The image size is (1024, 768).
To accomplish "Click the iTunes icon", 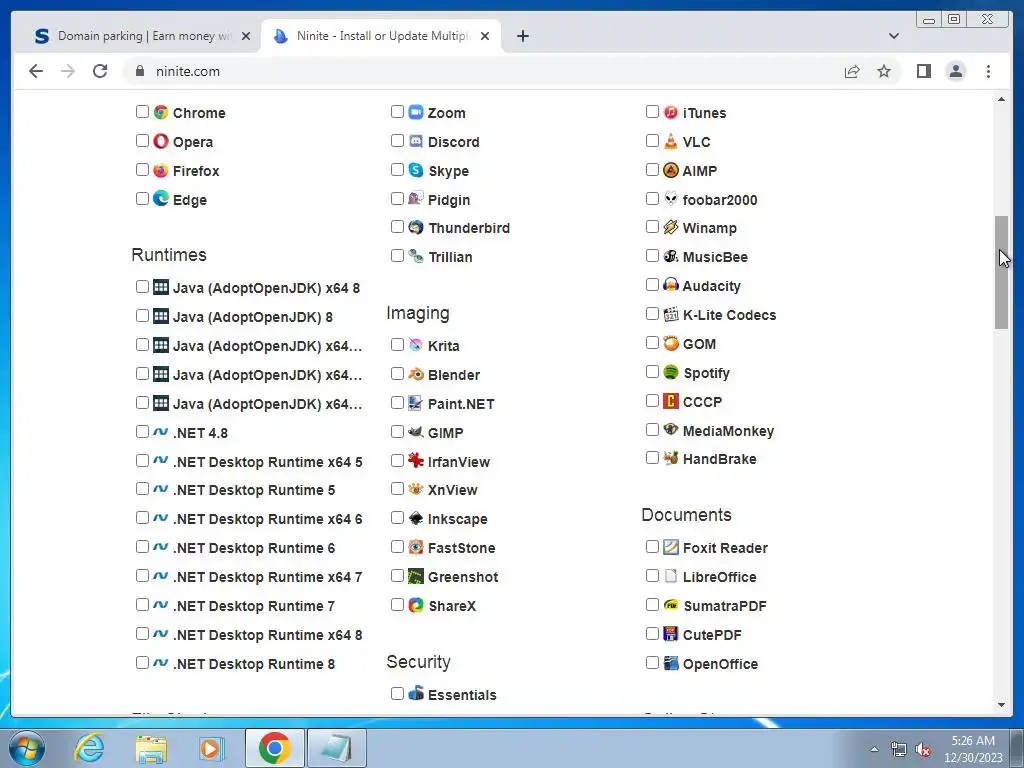I will pyautogui.click(x=671, y=112).
